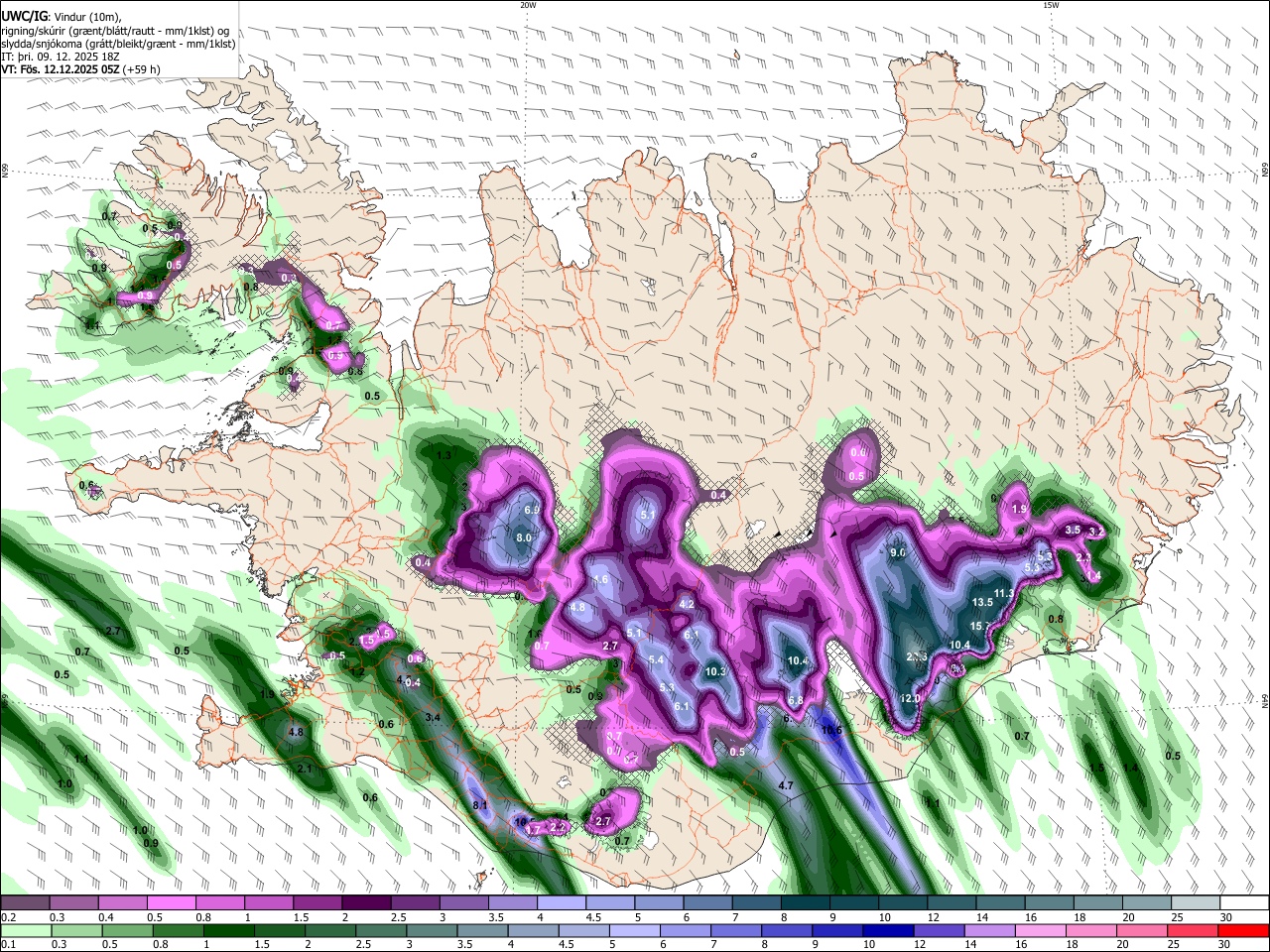Click the dark blue swatch between 10 and 12 in the lower legend
This screenshot has height=952, width=1270.
pos(889,930)
